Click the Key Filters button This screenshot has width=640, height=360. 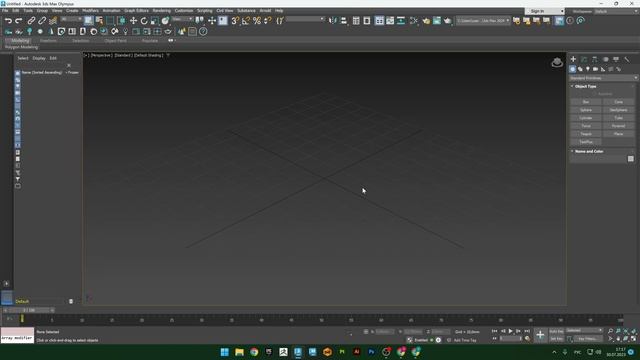(x=587, y=339)
